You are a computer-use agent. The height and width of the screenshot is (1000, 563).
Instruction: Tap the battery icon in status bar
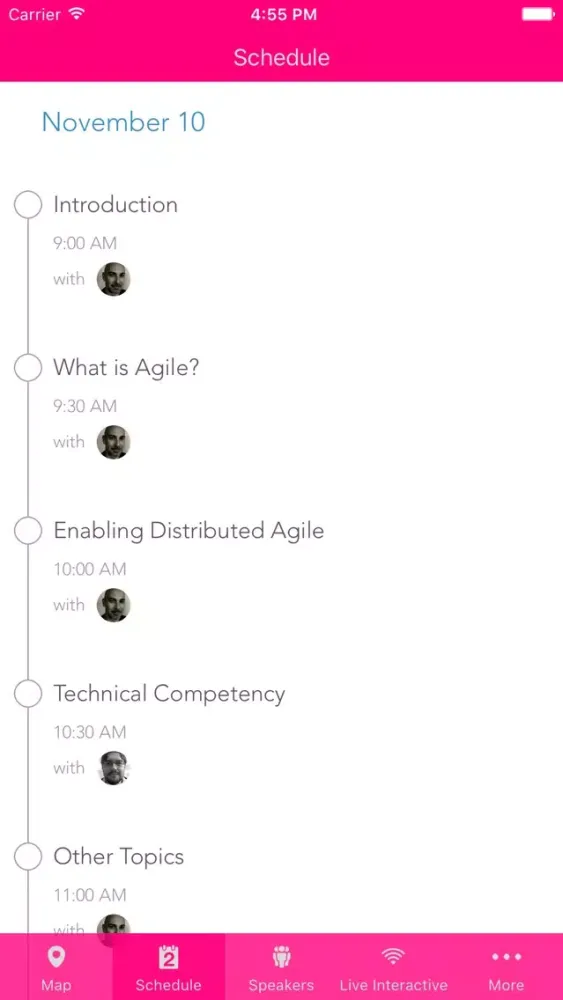(537, 14)
